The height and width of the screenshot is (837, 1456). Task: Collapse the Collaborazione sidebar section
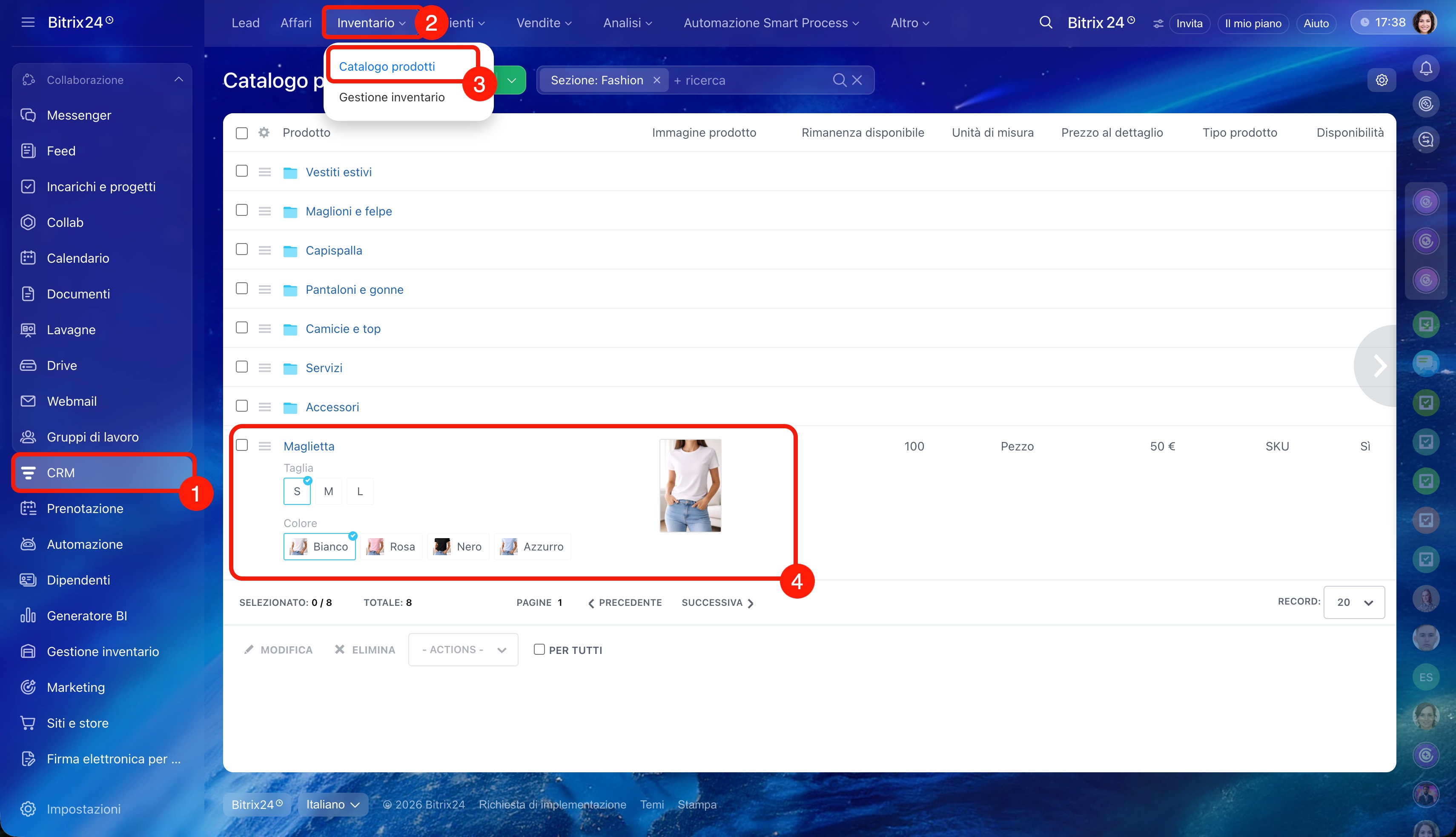[x=179, y=79]
